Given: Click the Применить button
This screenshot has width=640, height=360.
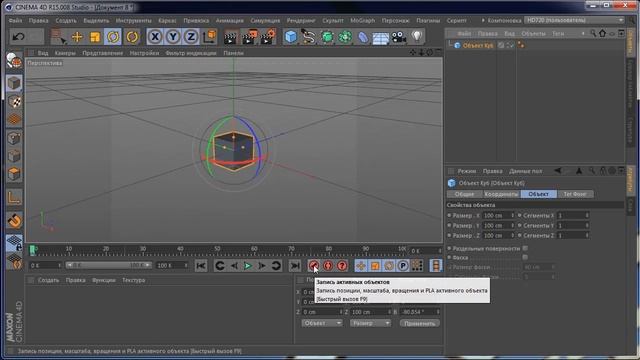Looking at the screenshot, I should pyautogui.click(x=420, y=323).
